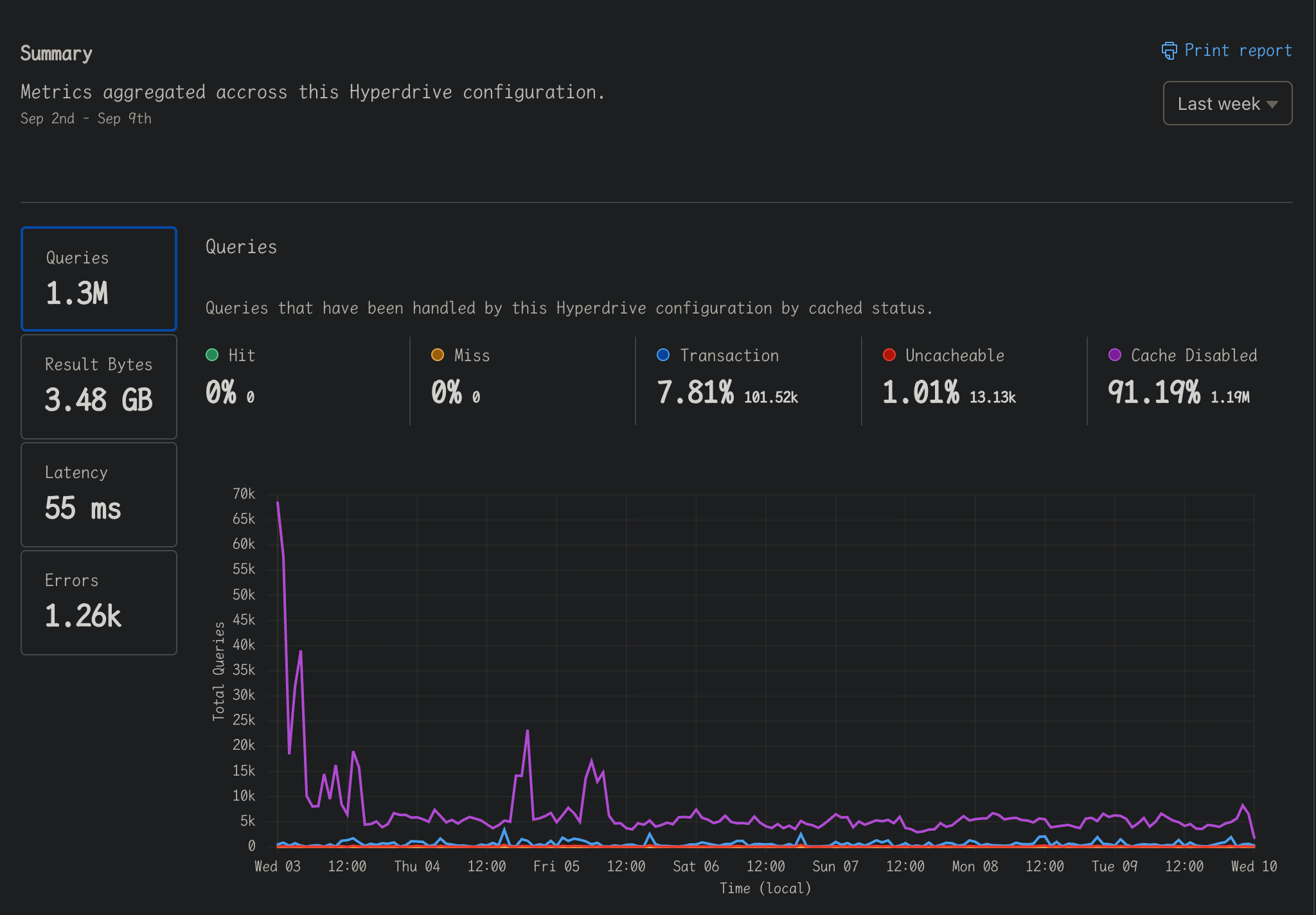The image size is (1316, 915).
Task: Click the orange Miss legend dot
Action: coord(438,355)
